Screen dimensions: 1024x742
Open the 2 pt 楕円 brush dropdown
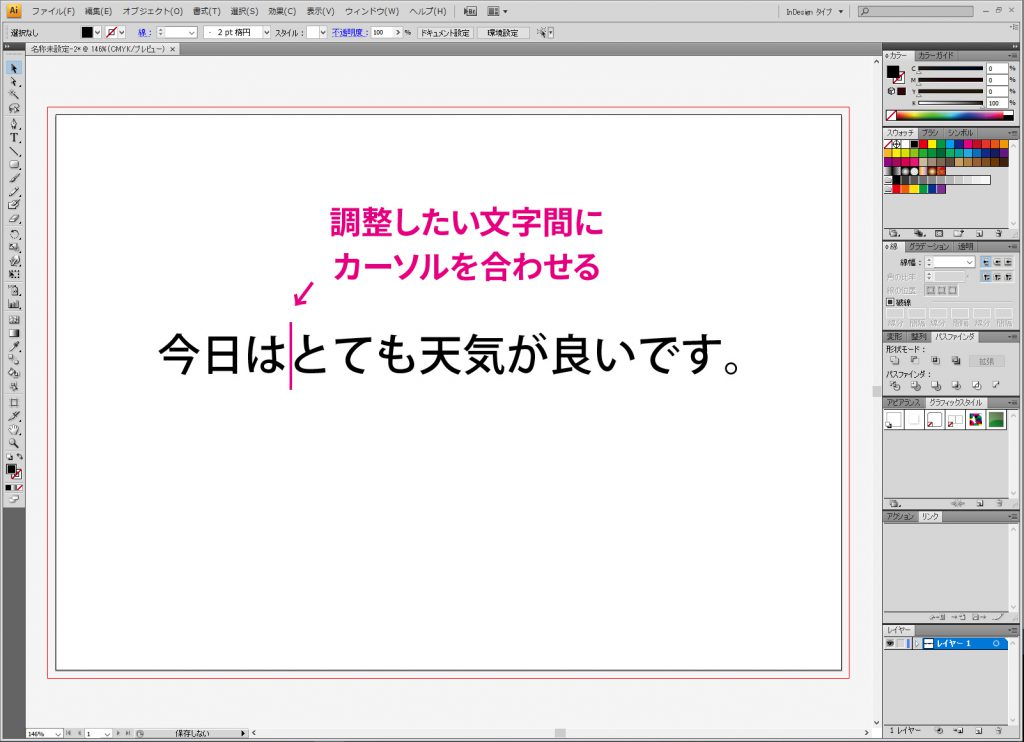point(266,32)
